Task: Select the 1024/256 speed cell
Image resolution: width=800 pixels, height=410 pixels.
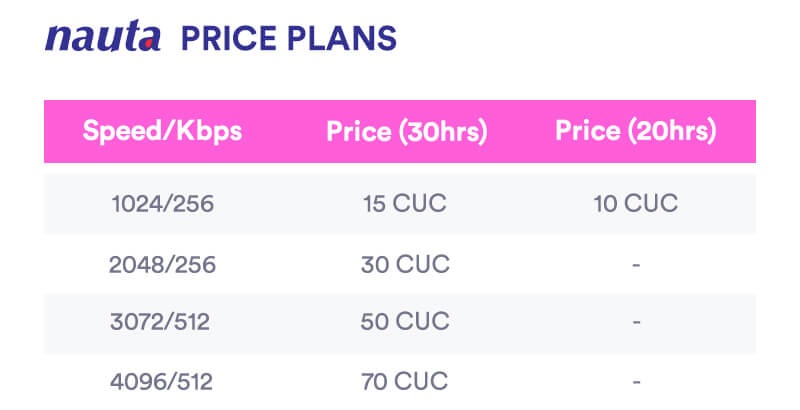Action: tap(162, 204)
